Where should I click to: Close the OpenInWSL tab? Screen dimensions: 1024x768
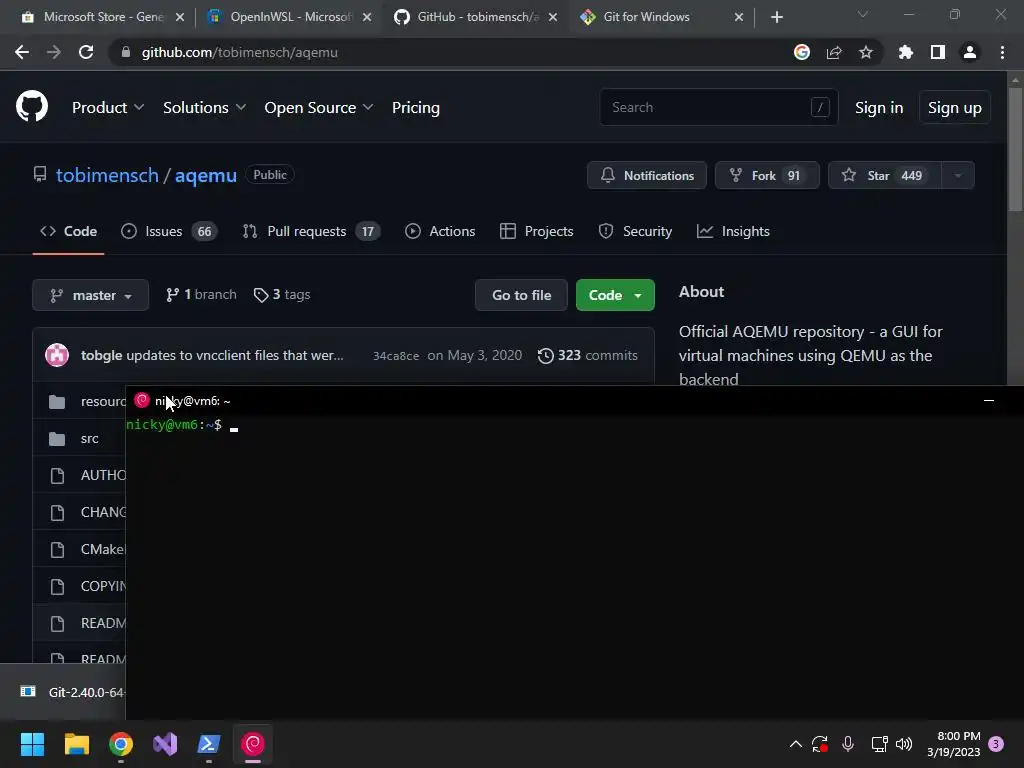367,17
